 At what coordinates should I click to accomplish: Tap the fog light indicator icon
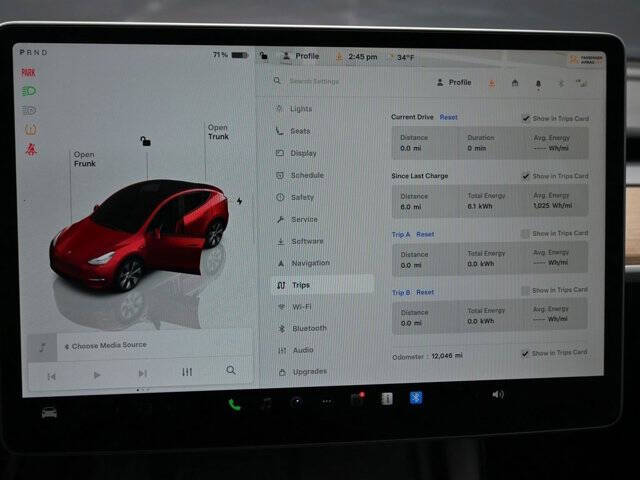coord(29,110)
